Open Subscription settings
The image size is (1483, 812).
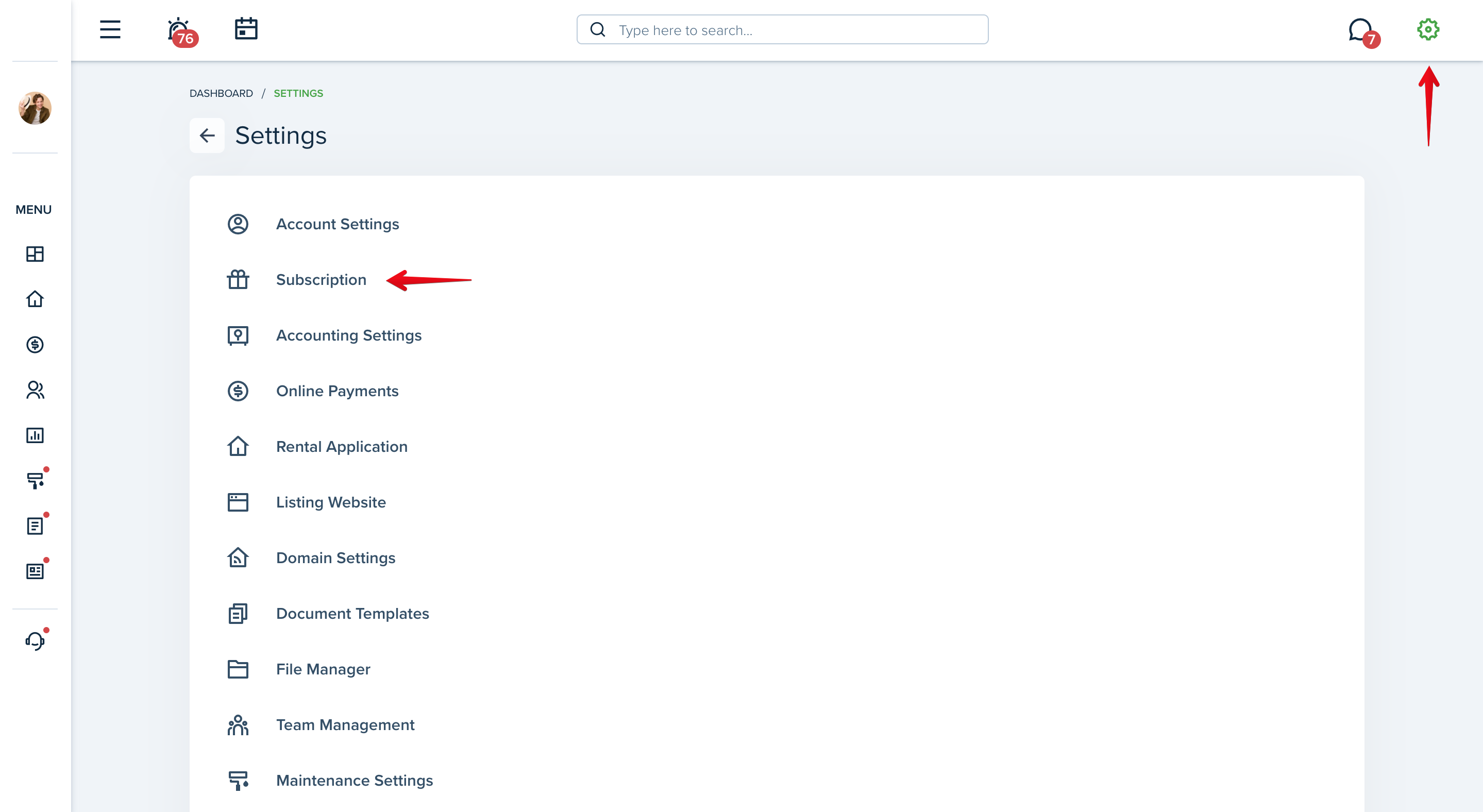[321, 280]
